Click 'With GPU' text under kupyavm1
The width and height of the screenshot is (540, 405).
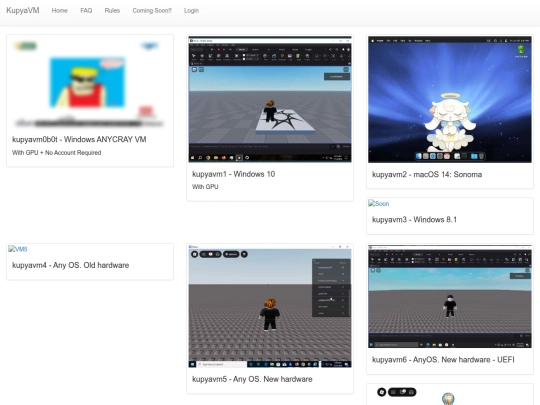pos(205,187)
